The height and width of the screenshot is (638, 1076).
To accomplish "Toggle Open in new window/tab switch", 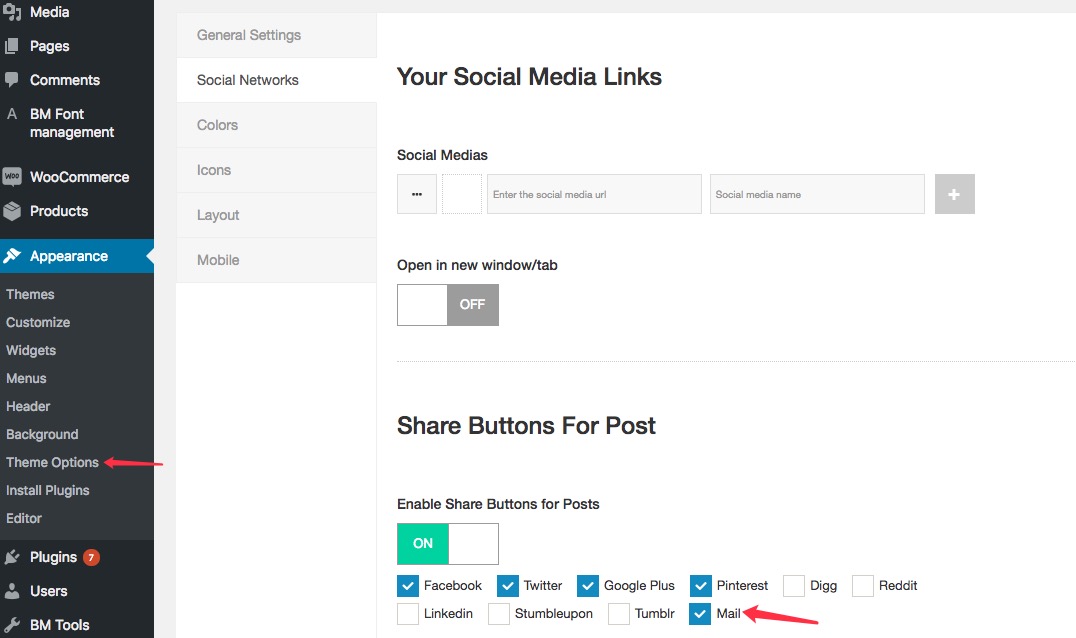I will (448, 305).
